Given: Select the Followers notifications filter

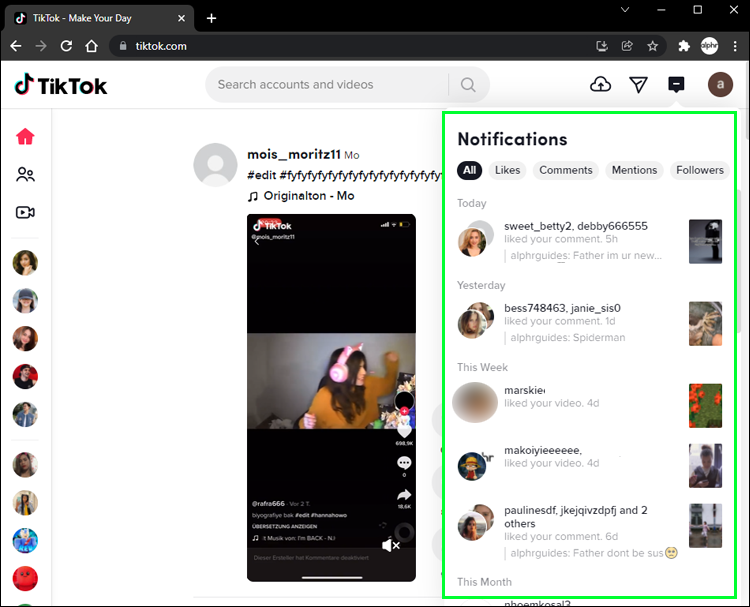Looking at the screenshot, I should pyautogui.click(x=700, y=170).
